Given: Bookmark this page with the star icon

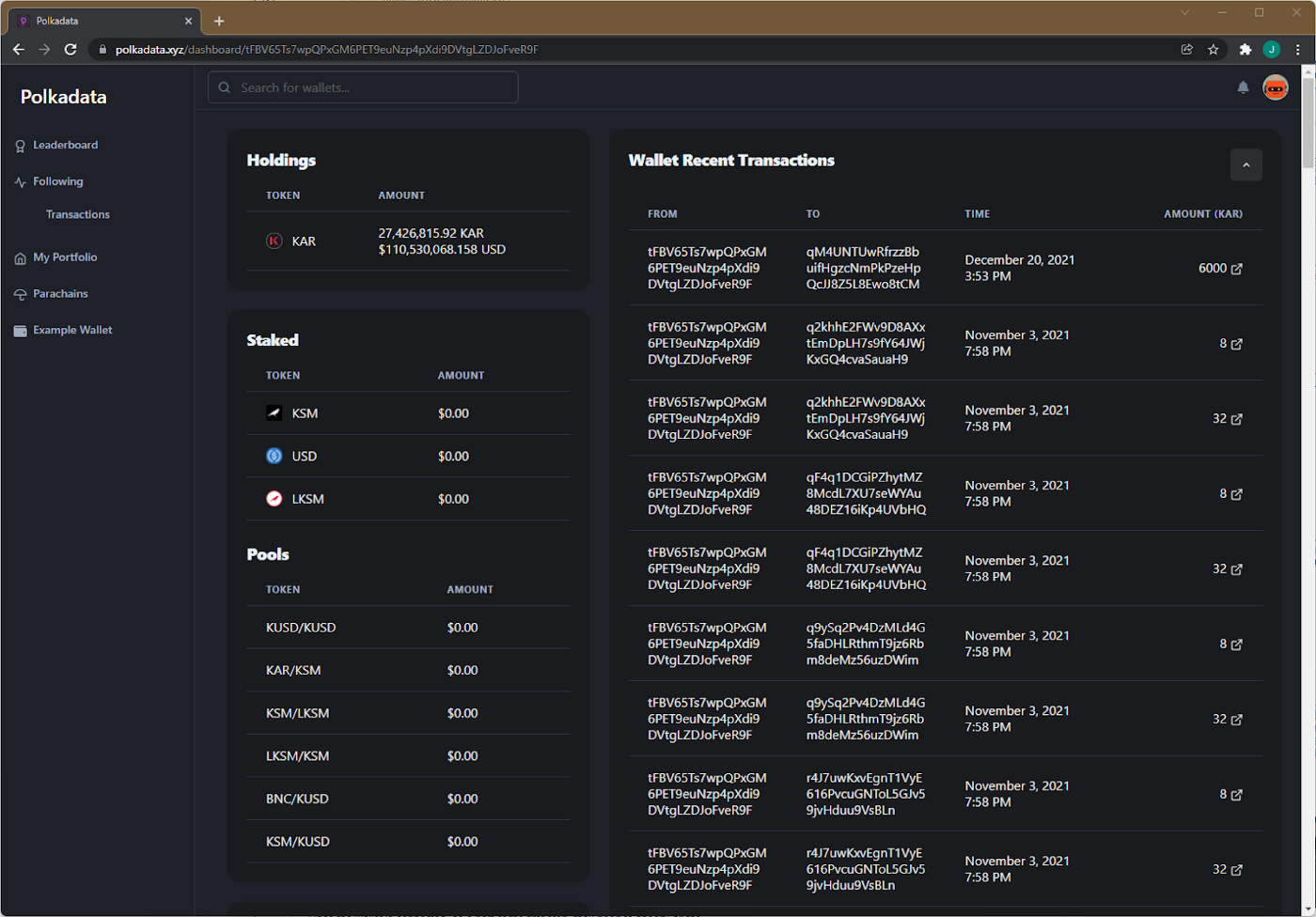Looking at the screenshot, I should 1214,49.
